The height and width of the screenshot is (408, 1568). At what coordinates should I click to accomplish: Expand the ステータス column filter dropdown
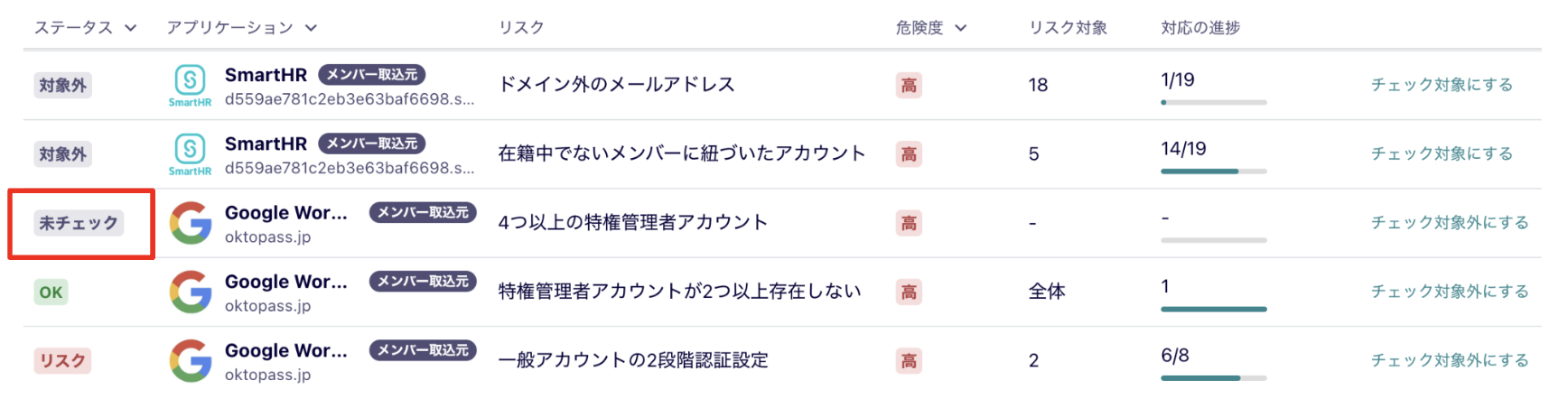coord(131,28)
